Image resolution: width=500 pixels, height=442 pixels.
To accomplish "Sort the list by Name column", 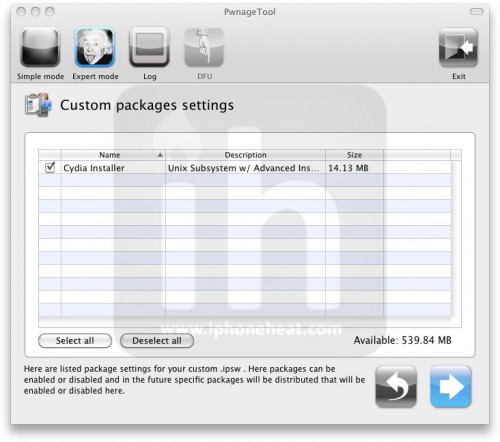I will pyautogui.click(x=113, y=155).
